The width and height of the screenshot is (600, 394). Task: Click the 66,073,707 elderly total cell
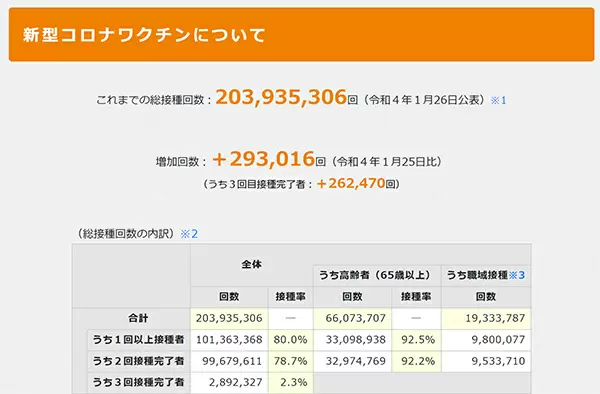coord(352,318)
